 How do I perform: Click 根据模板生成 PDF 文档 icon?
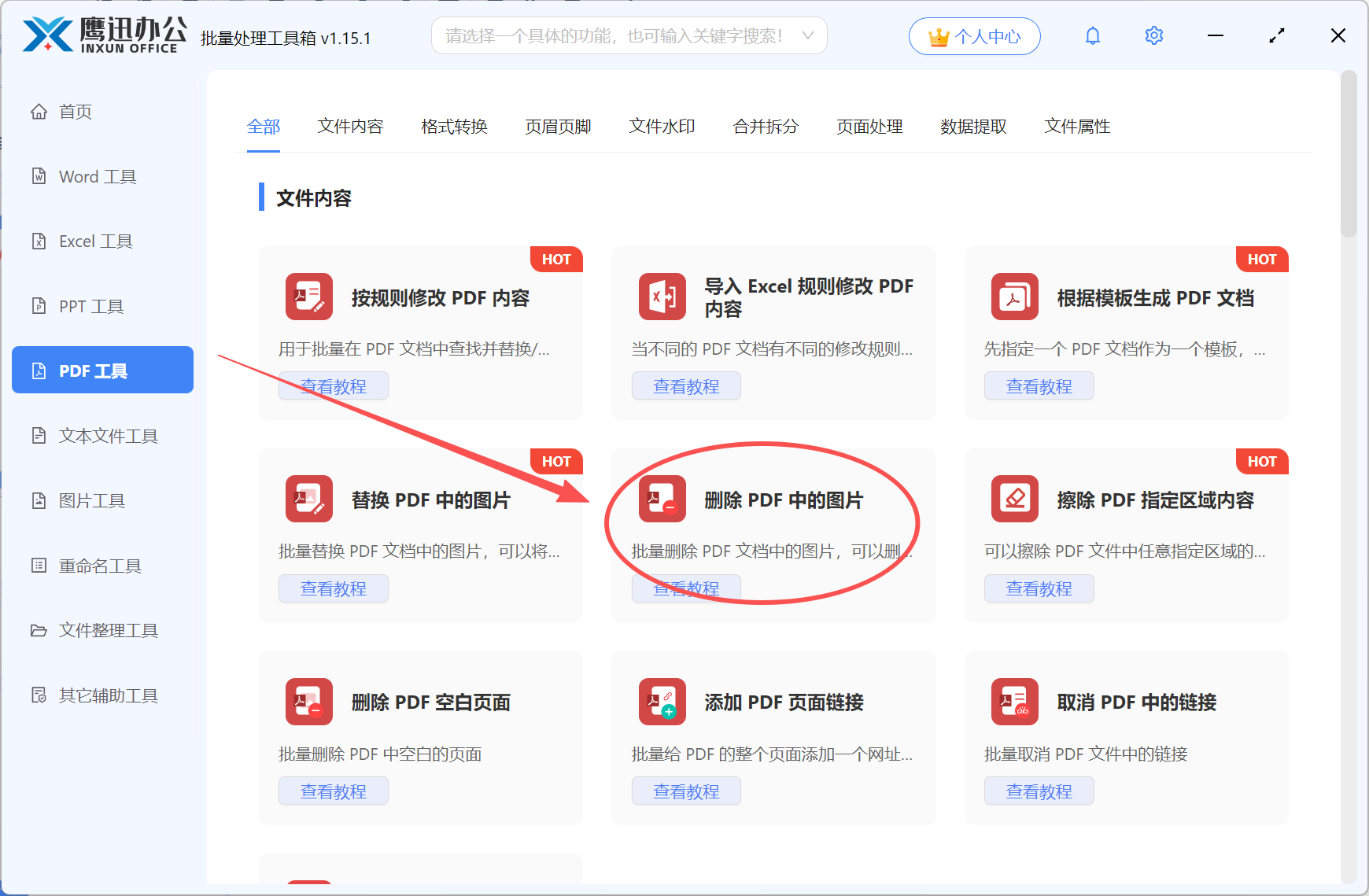coord(1015,297)
